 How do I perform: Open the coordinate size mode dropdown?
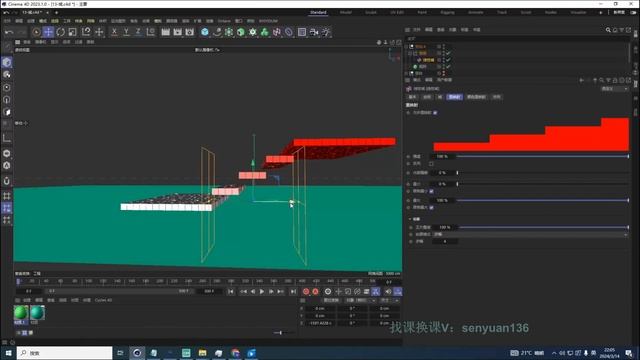pyautogui.click(x=389, y=300)
